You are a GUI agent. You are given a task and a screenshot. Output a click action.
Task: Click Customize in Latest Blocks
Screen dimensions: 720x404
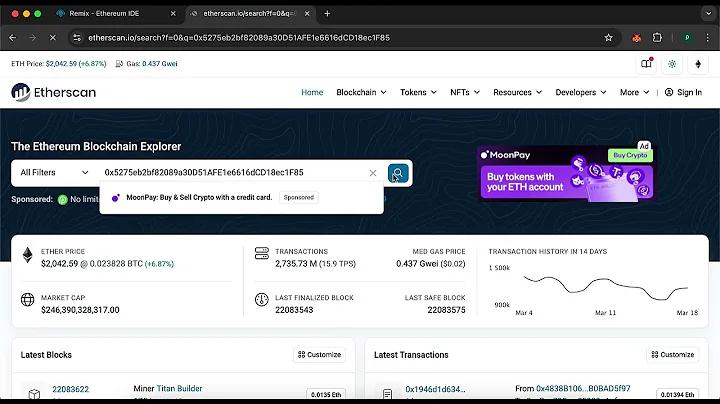(x=320, y=354)
